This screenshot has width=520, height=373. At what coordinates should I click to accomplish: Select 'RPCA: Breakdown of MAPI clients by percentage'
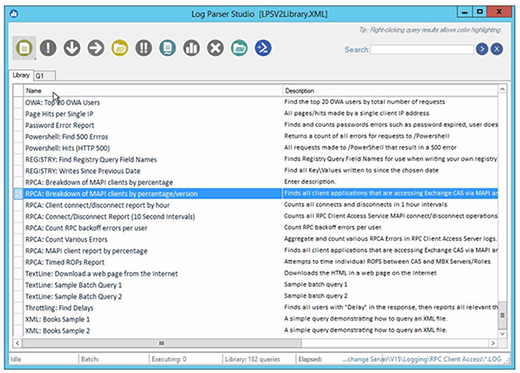(x=99, y=182)
